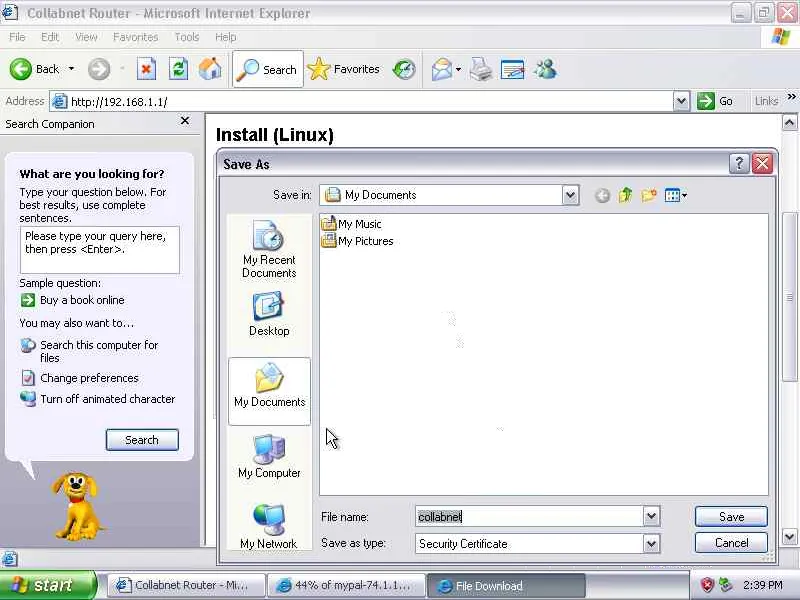
Task: Click the Back arrow icon in IE toolbar
Action: point(20,69)
